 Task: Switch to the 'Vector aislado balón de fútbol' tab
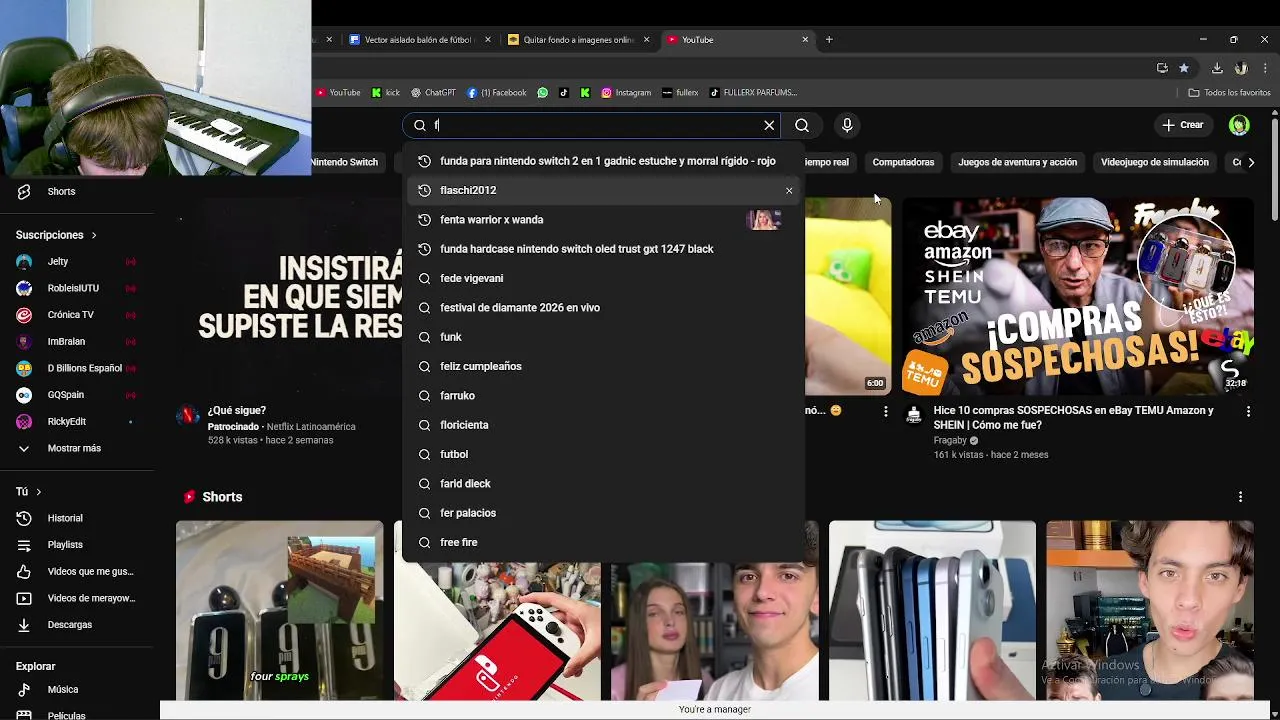click(x=420, y=40)
